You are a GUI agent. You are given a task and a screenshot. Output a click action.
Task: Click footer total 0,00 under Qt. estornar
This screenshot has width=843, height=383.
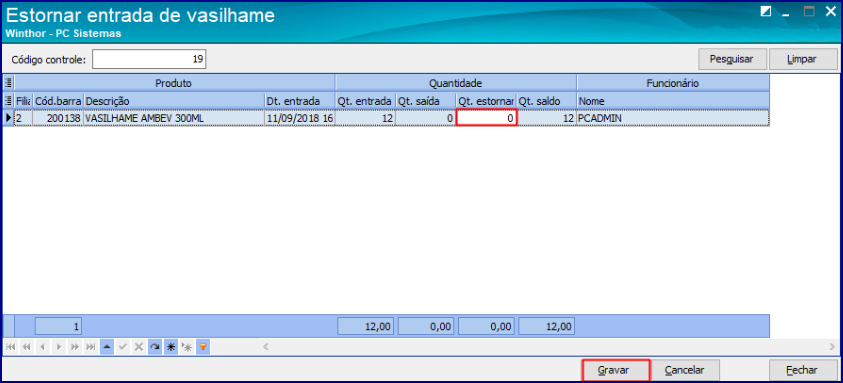click(x=487, y=326)
